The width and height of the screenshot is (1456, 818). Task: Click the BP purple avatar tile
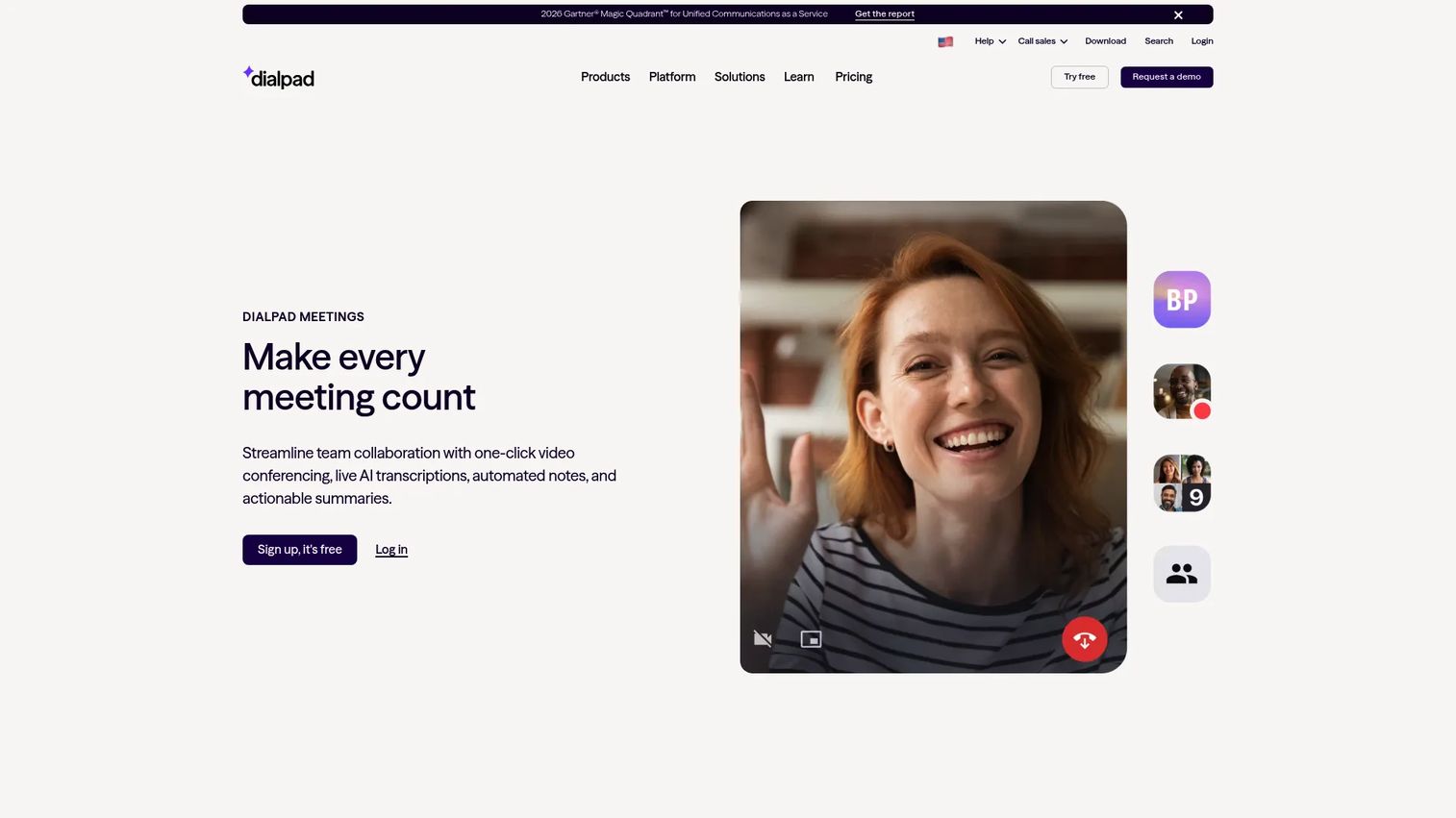pos(1182,300)
